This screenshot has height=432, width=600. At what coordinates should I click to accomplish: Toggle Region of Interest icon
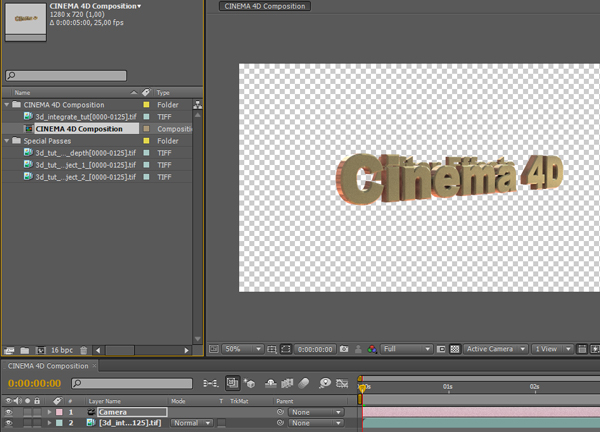coord(441,349)
